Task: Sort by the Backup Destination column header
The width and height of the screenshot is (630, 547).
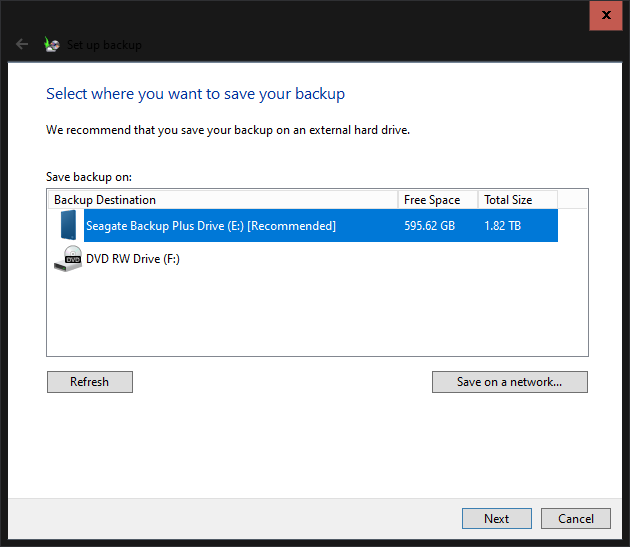Action: [x=224, y=200]
